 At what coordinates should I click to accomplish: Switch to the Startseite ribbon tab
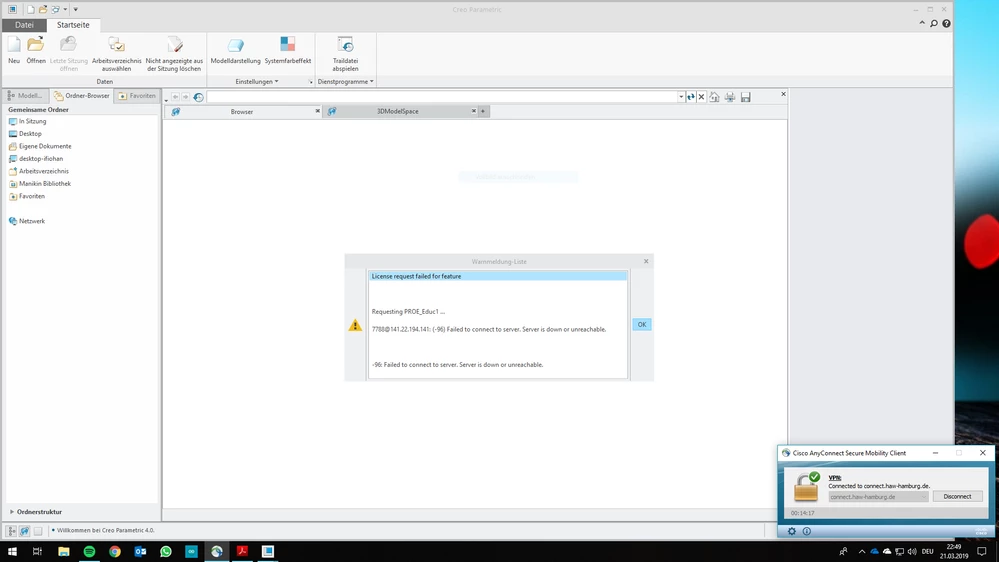[x=73, y=25]
